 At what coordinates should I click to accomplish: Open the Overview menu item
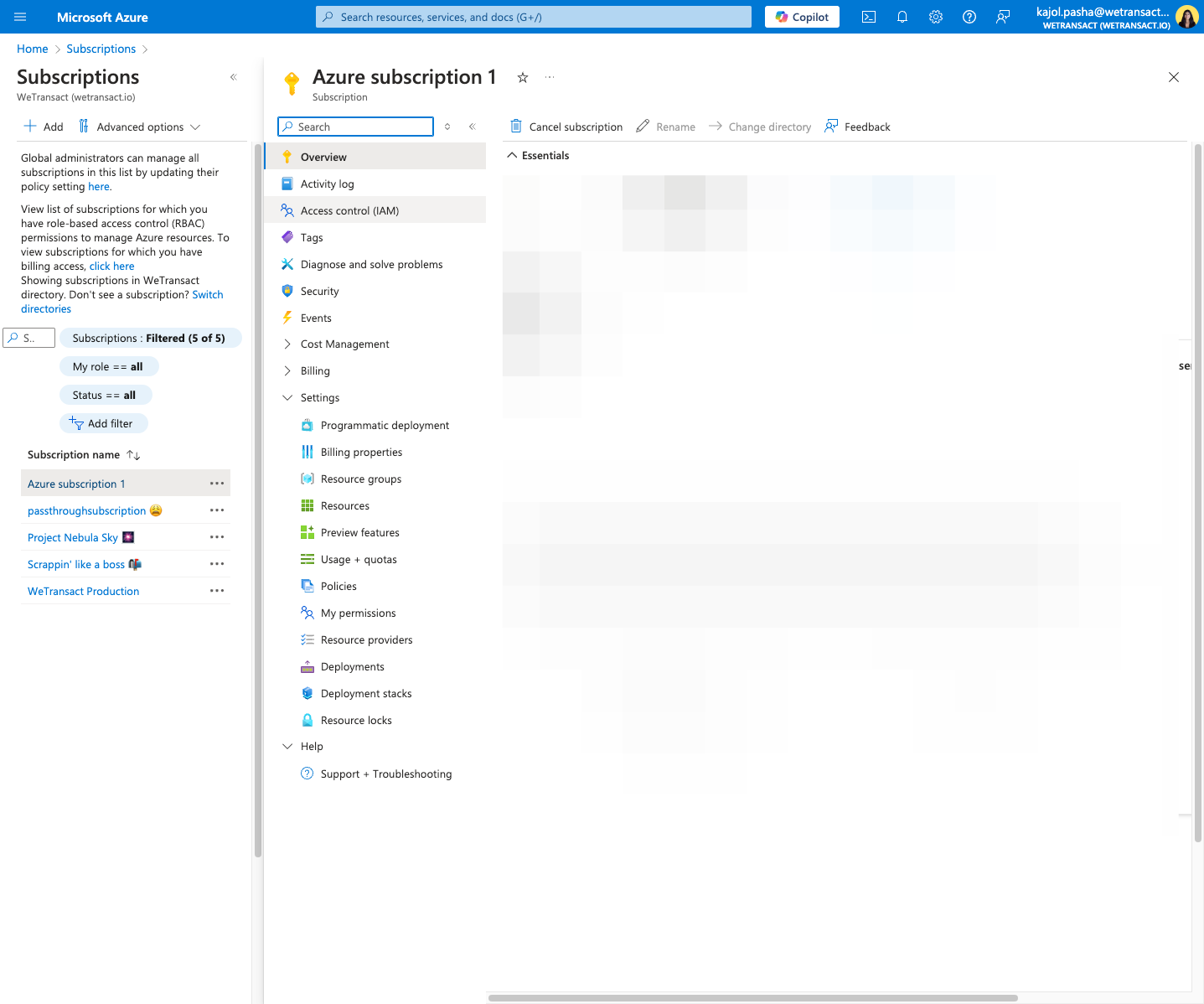click(375, 157)
